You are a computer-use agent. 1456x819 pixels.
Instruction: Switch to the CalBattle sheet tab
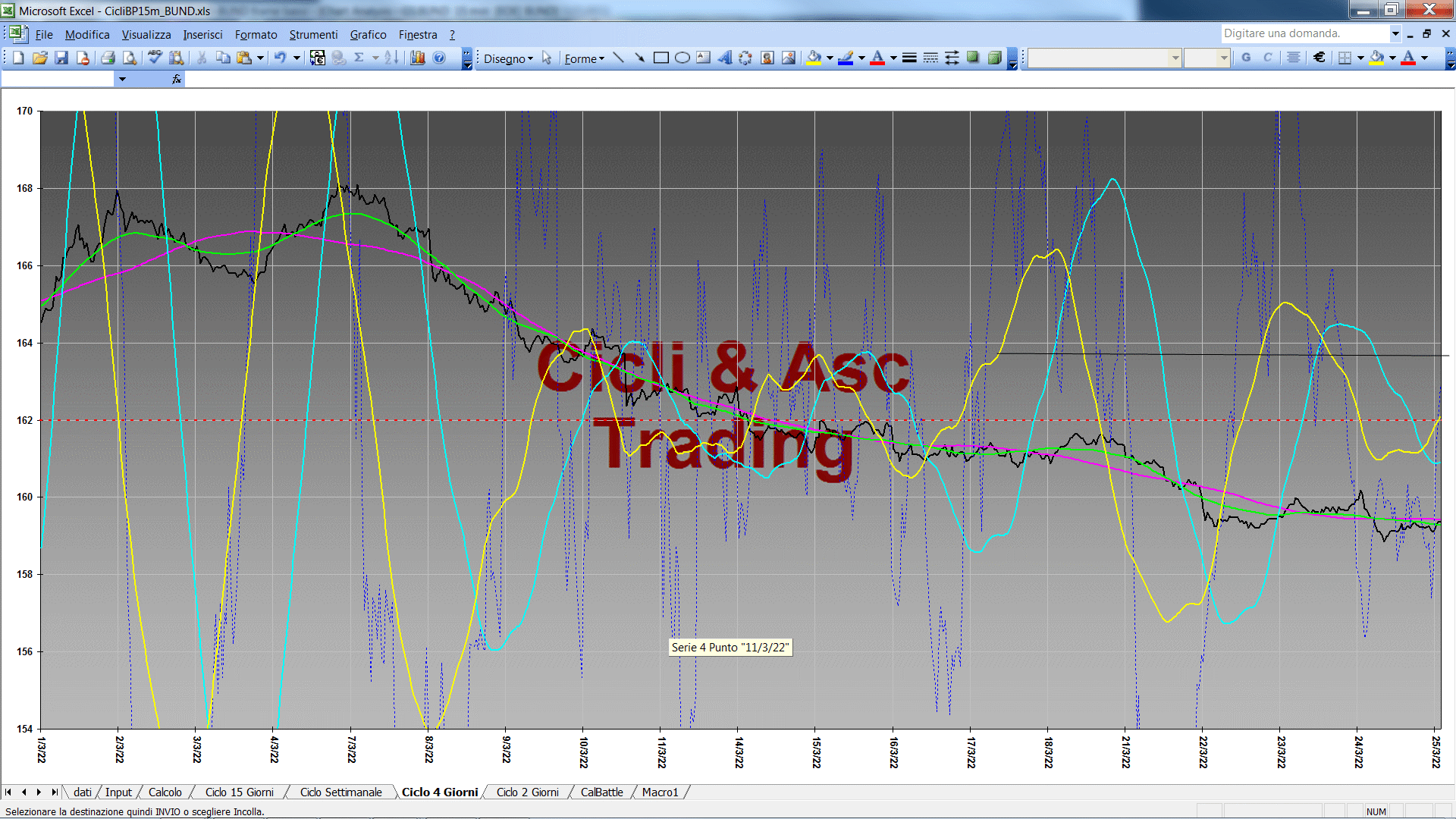click(602, 792)
